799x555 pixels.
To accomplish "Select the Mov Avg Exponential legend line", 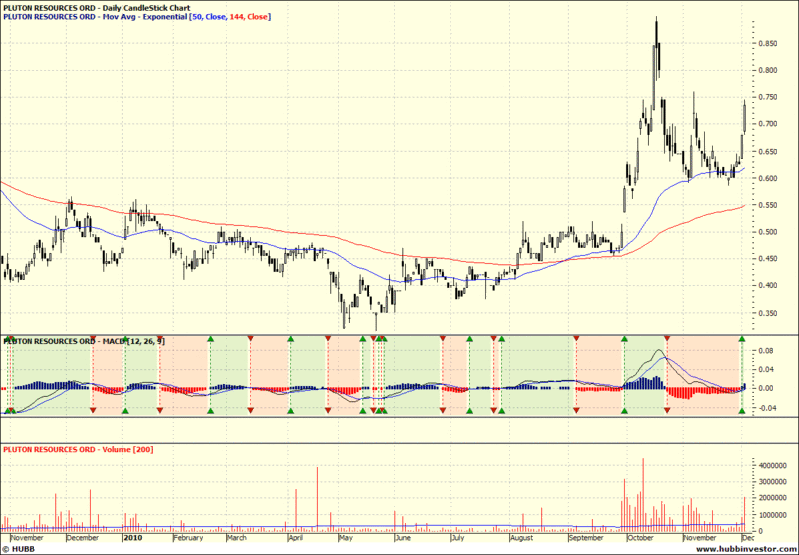I will (x=137, y=17).
